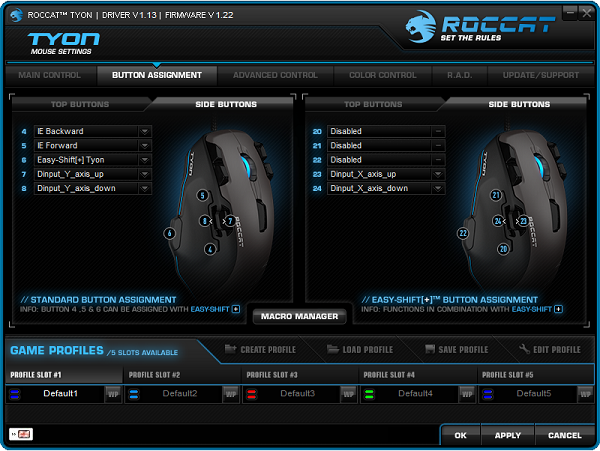The height and width of the screenshot is (451, 600).
Task: Click the green color indicator of Default4 profile
Action: [369, 394]
